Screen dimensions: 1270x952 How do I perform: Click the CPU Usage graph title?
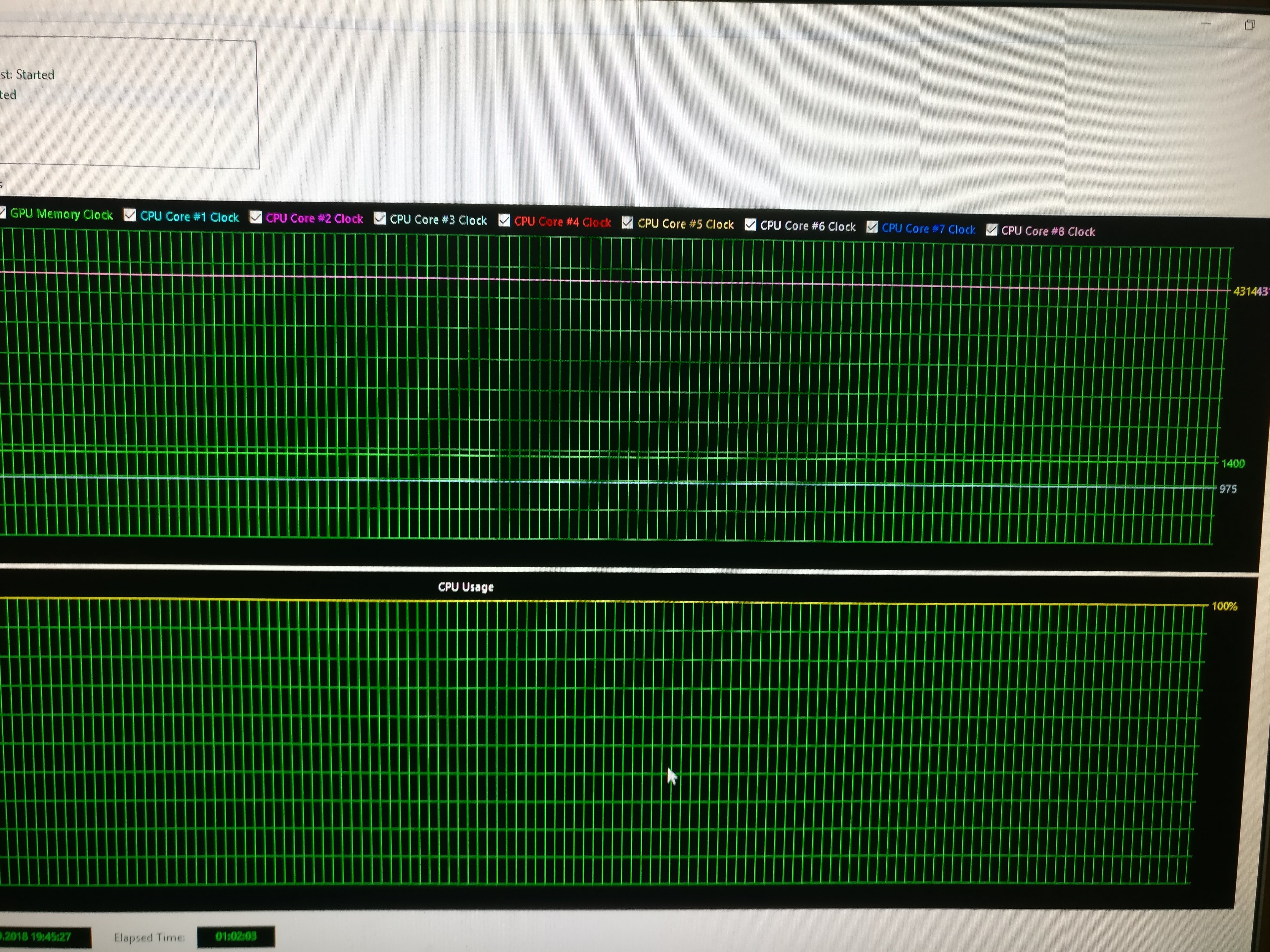coord(466,587)
